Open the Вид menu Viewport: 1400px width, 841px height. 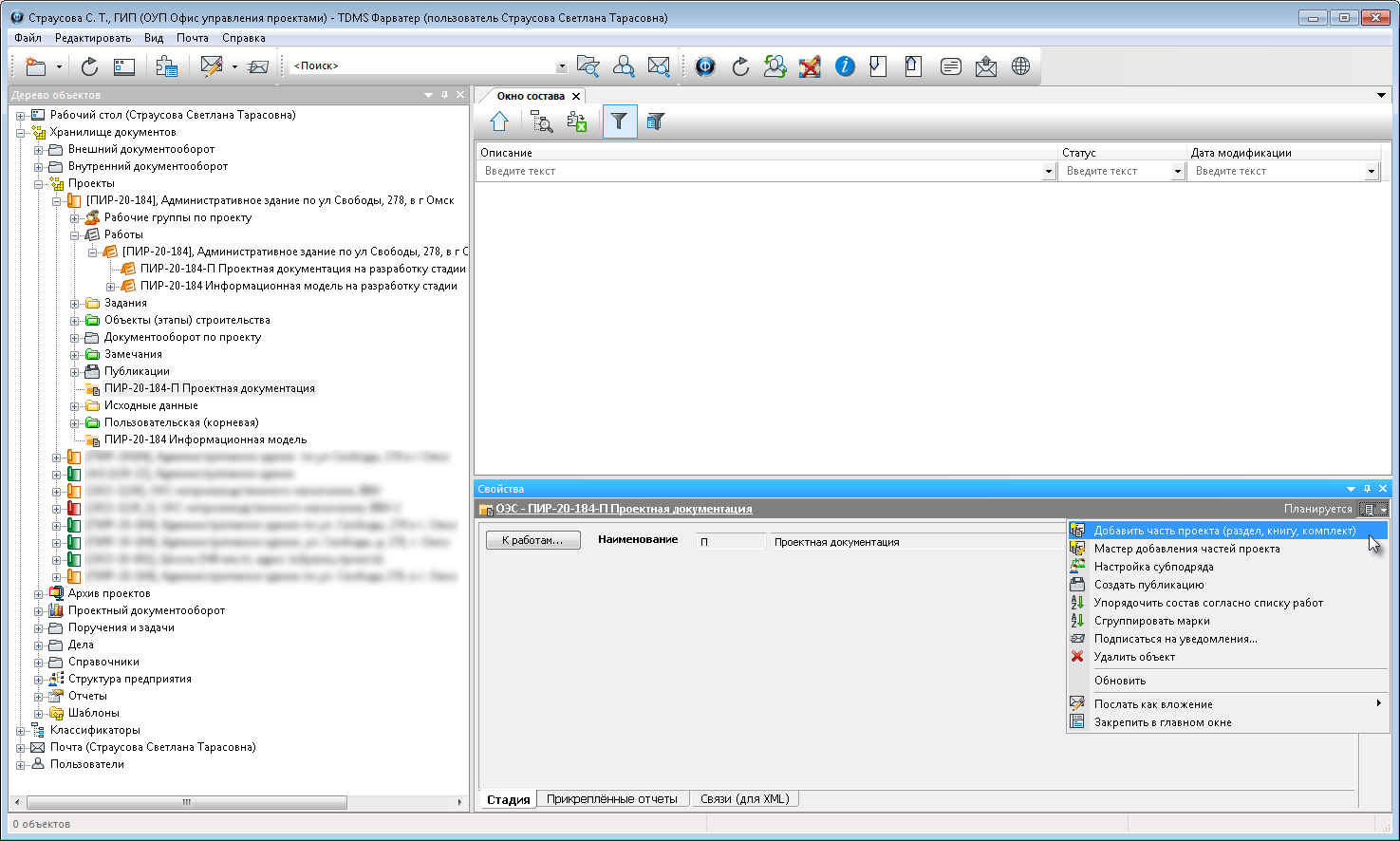(x=154, y=38)
